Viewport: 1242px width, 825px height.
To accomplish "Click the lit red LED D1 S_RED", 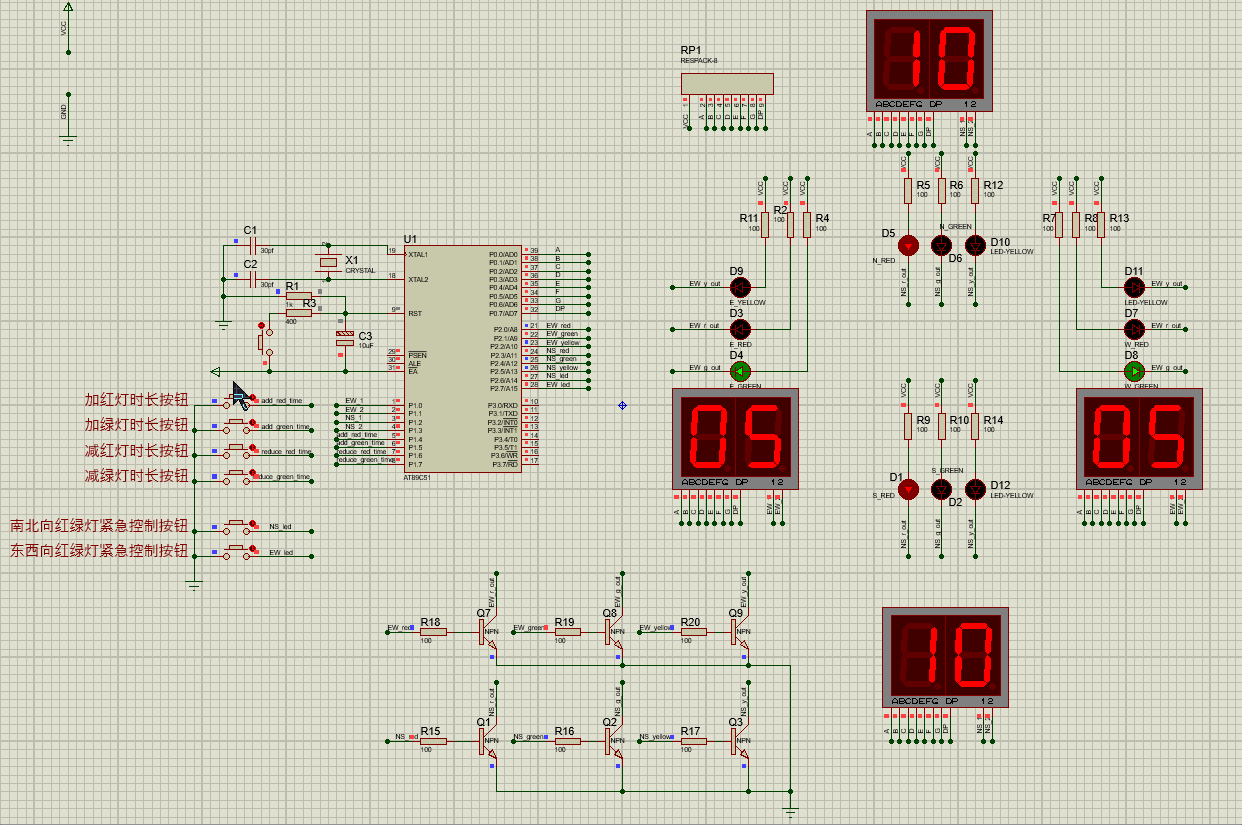I will click(907, 489).
